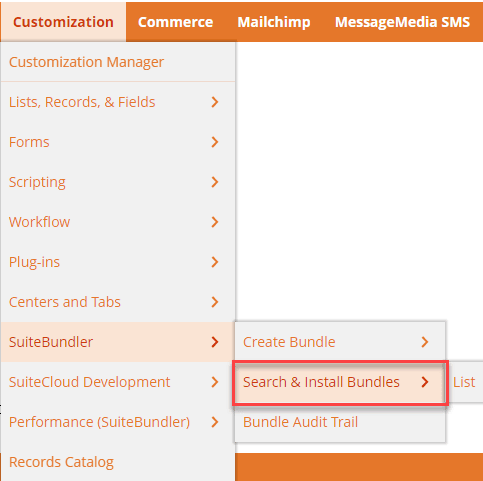Expand the Forms submenu arrow
This screenshot has height=481, width=483.
(215, 142)
